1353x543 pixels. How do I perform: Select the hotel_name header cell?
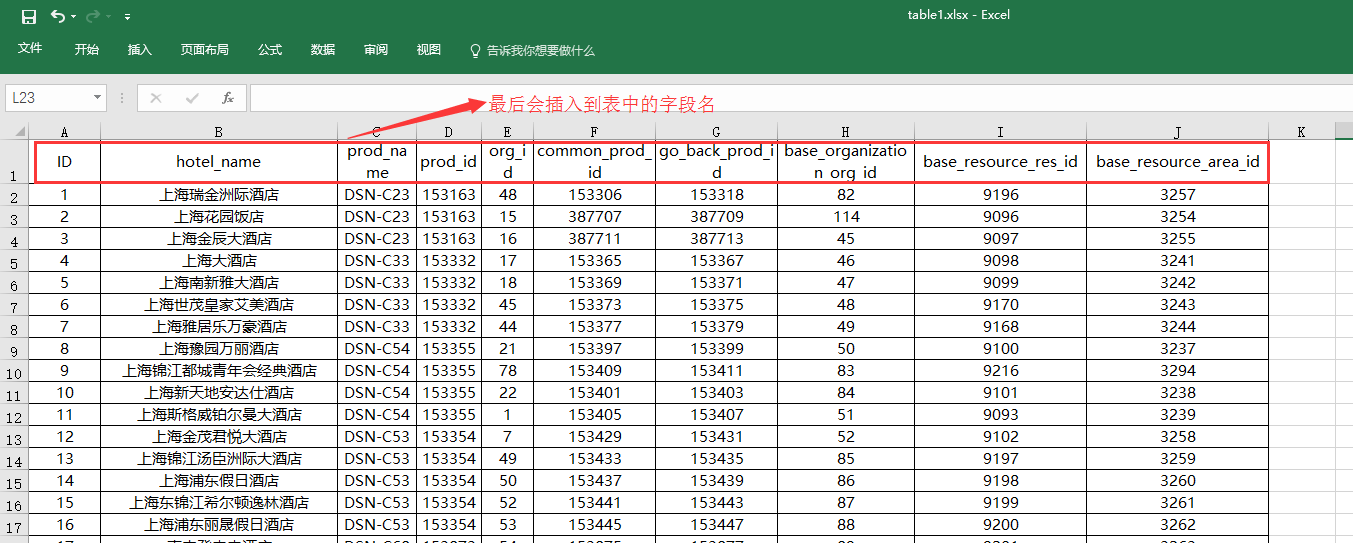218,162
